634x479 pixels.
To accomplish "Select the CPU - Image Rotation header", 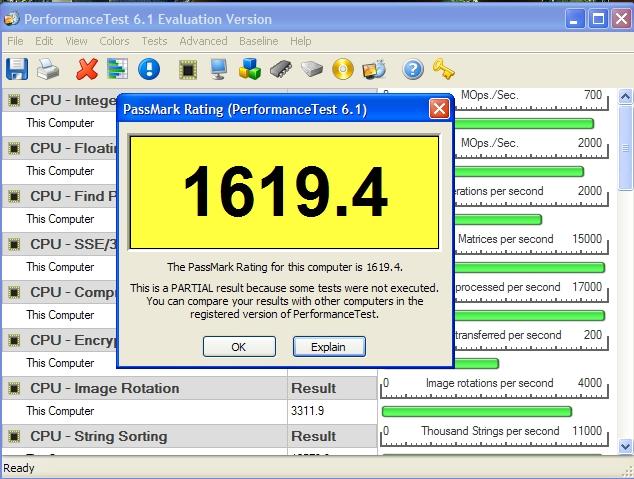I will pos(105,388).
